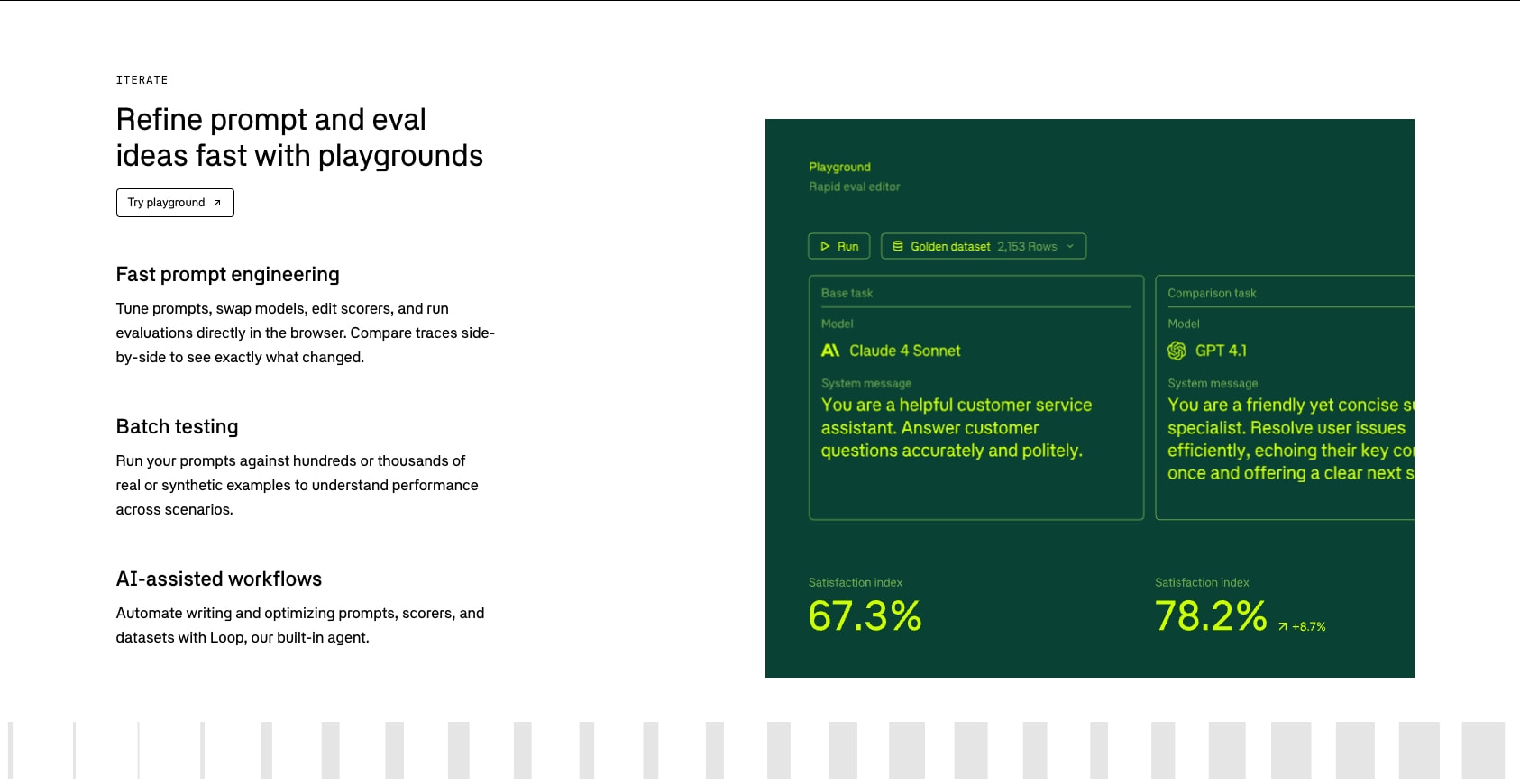Click the Anthropic logo beside Claude 4 Sonnet
Screen dimensions: 1520x784
point(830,351)
